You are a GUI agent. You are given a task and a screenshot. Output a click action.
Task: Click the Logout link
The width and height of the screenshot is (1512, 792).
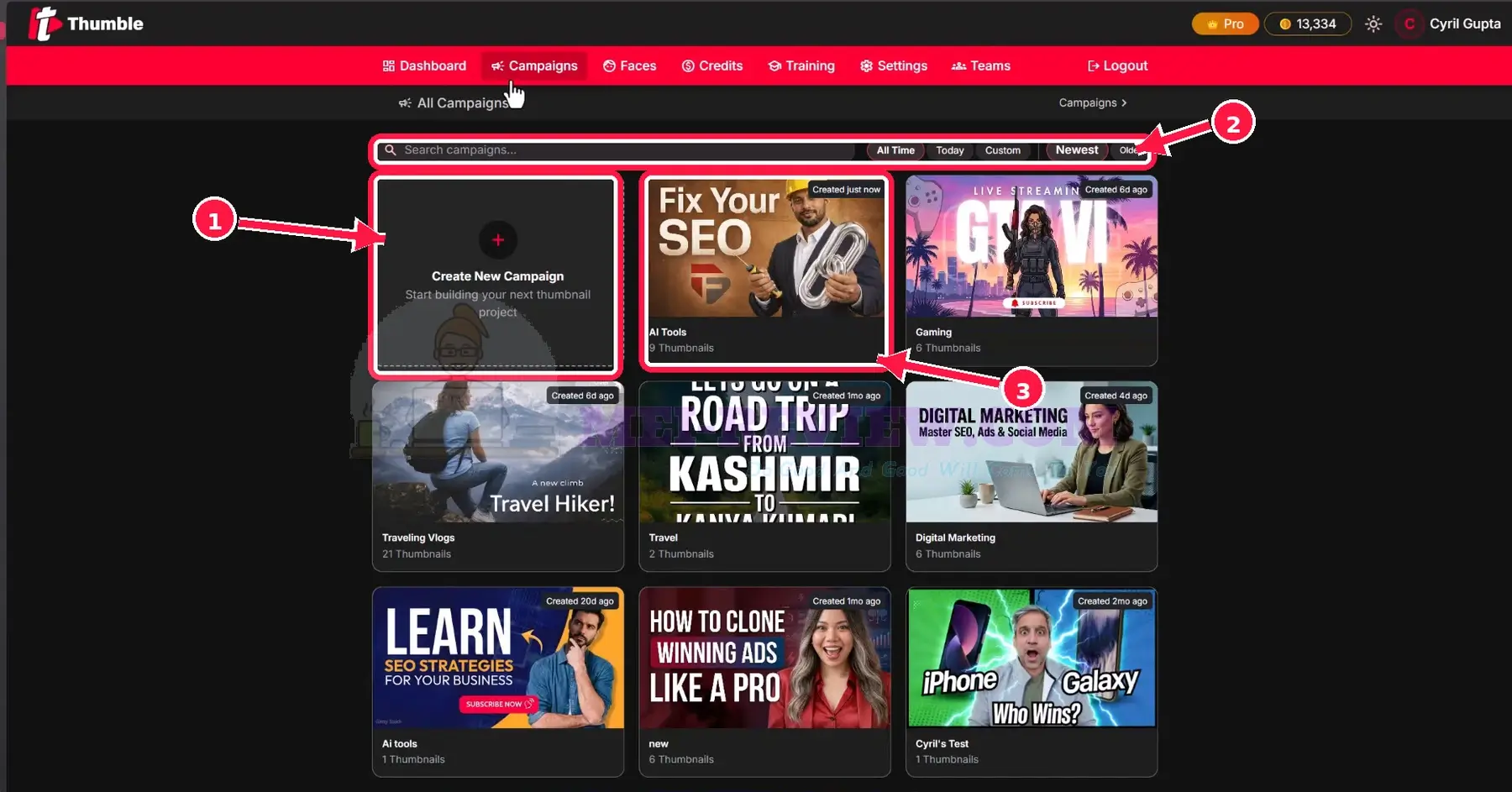(1117, 66)
